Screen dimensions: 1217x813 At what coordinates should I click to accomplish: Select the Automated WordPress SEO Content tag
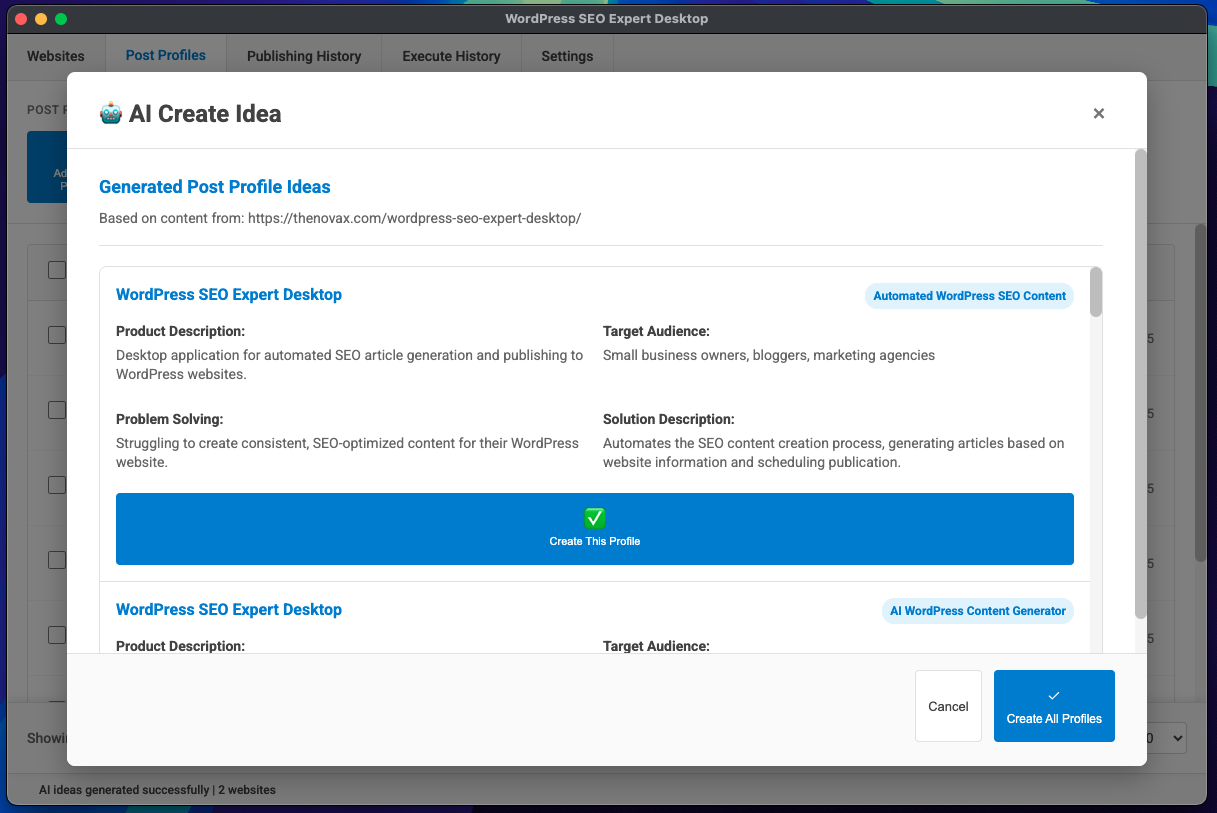(969, 296)
